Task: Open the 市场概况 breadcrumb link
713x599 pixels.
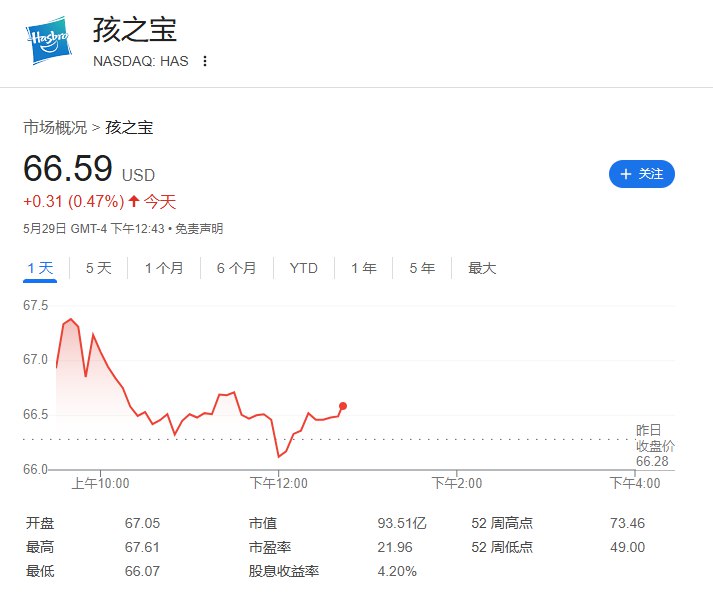Action: point(55,127)
